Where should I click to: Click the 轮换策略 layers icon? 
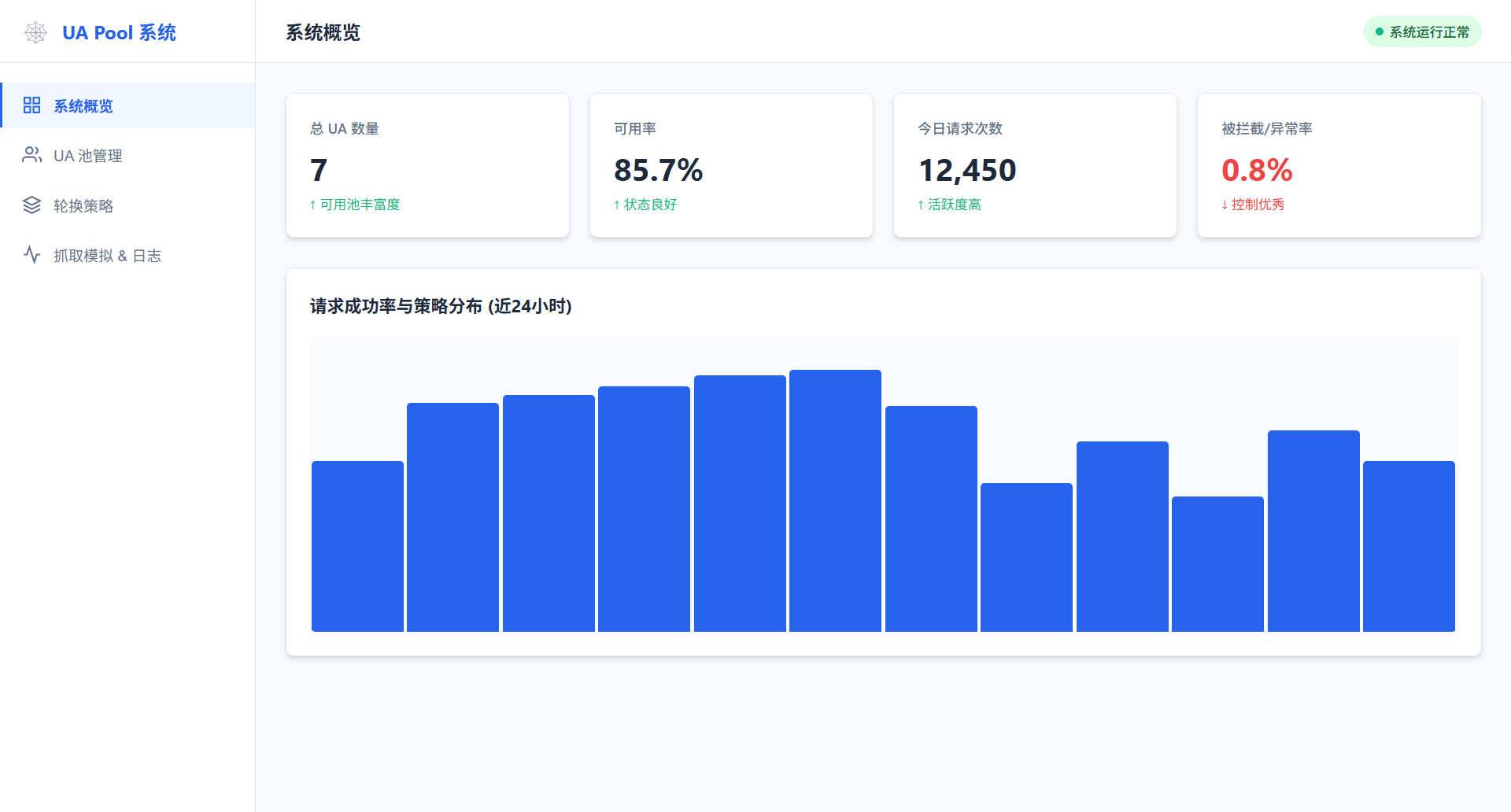coord(31,205)
